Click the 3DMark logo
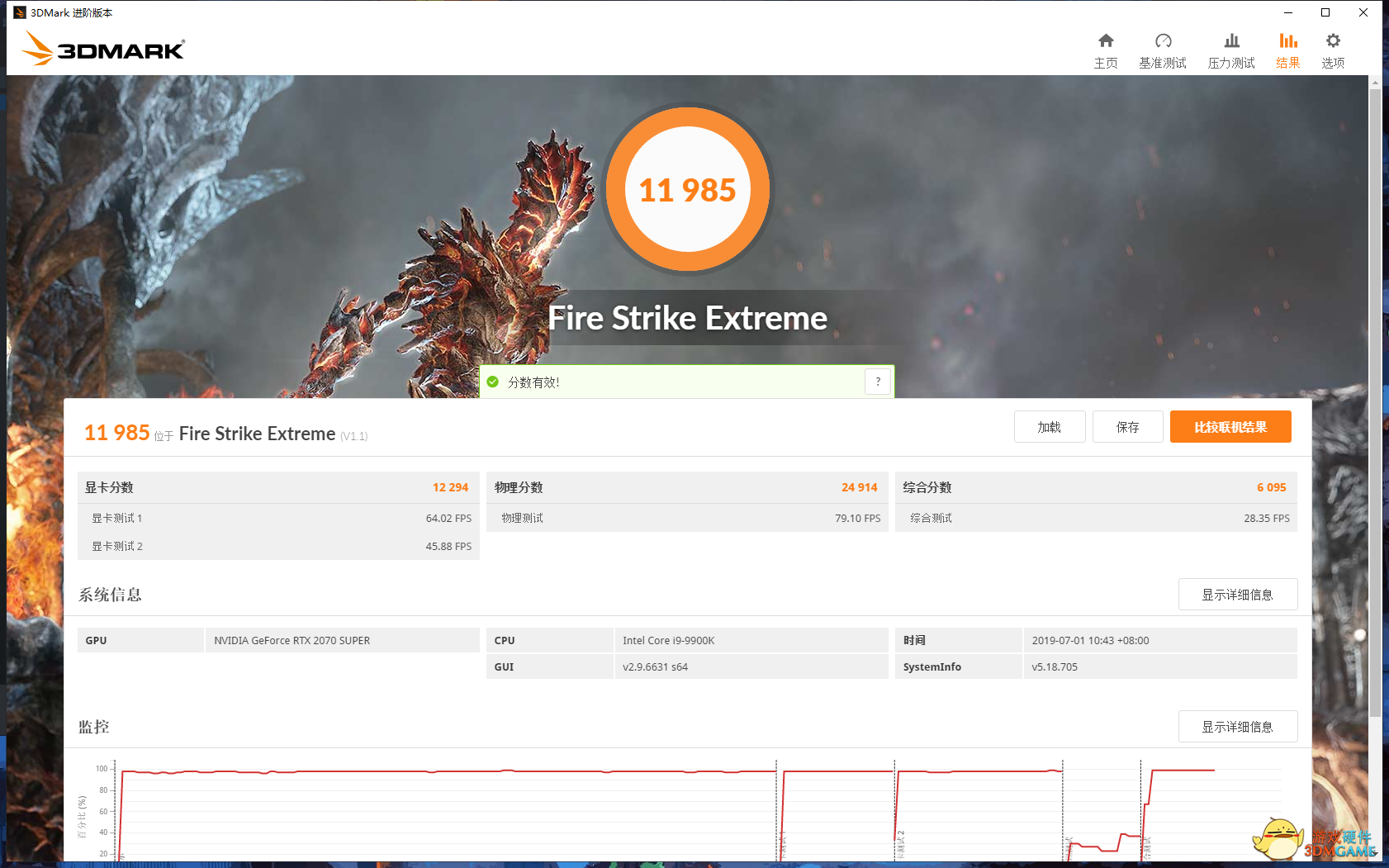The width and height of the screenshot is (1389, 868). 102,48
